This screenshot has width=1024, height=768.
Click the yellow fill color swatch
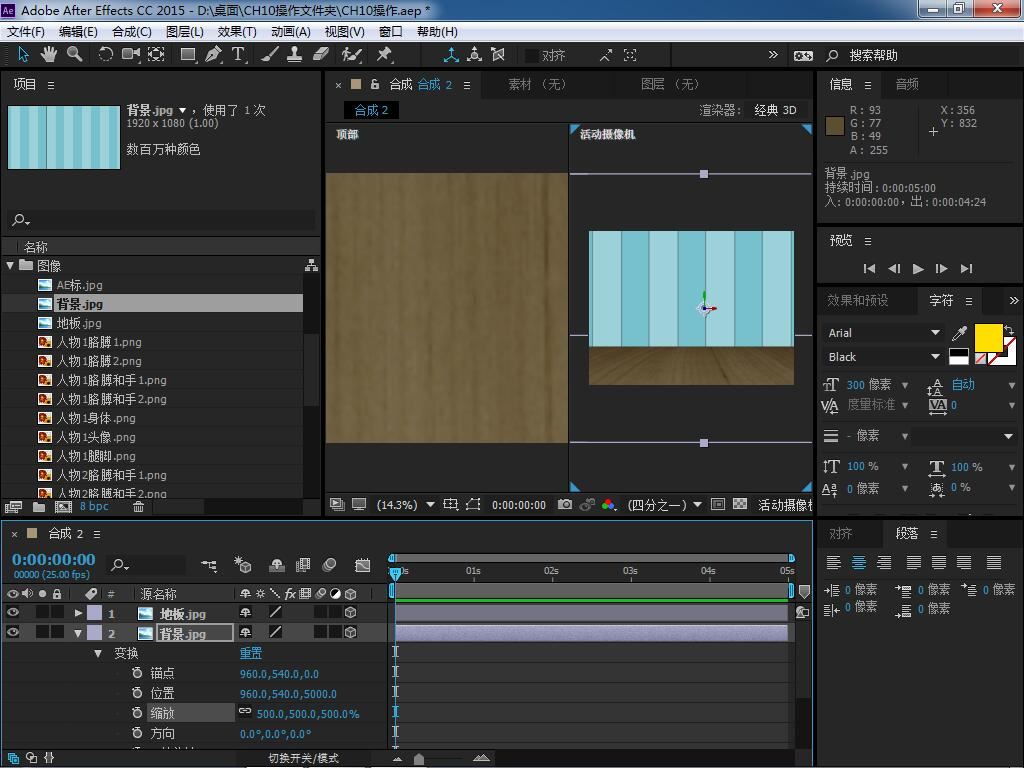click(988, 337)
